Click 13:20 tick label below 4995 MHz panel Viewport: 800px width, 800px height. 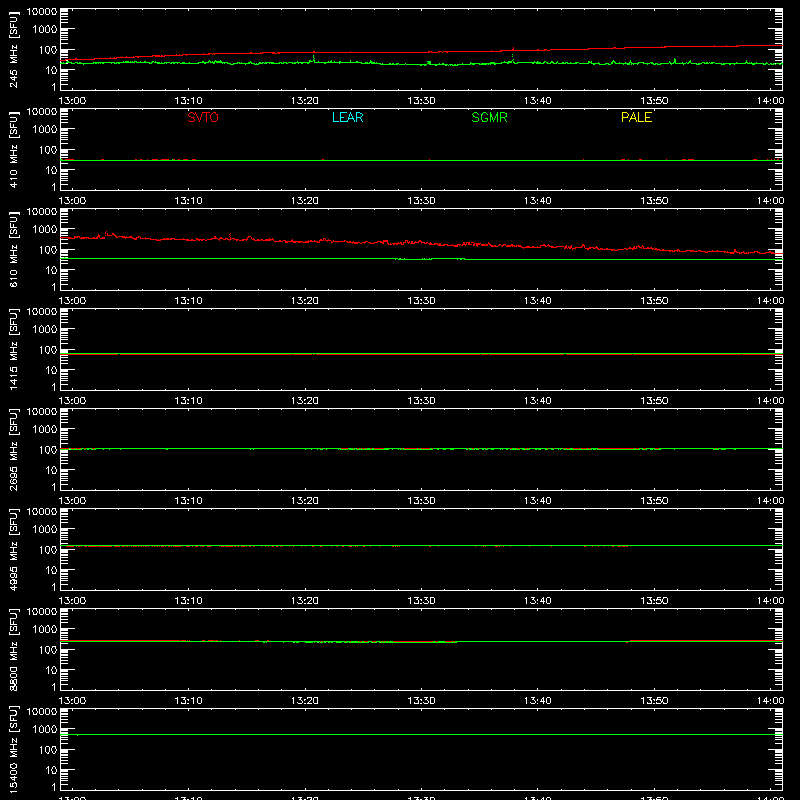[305, 601]
